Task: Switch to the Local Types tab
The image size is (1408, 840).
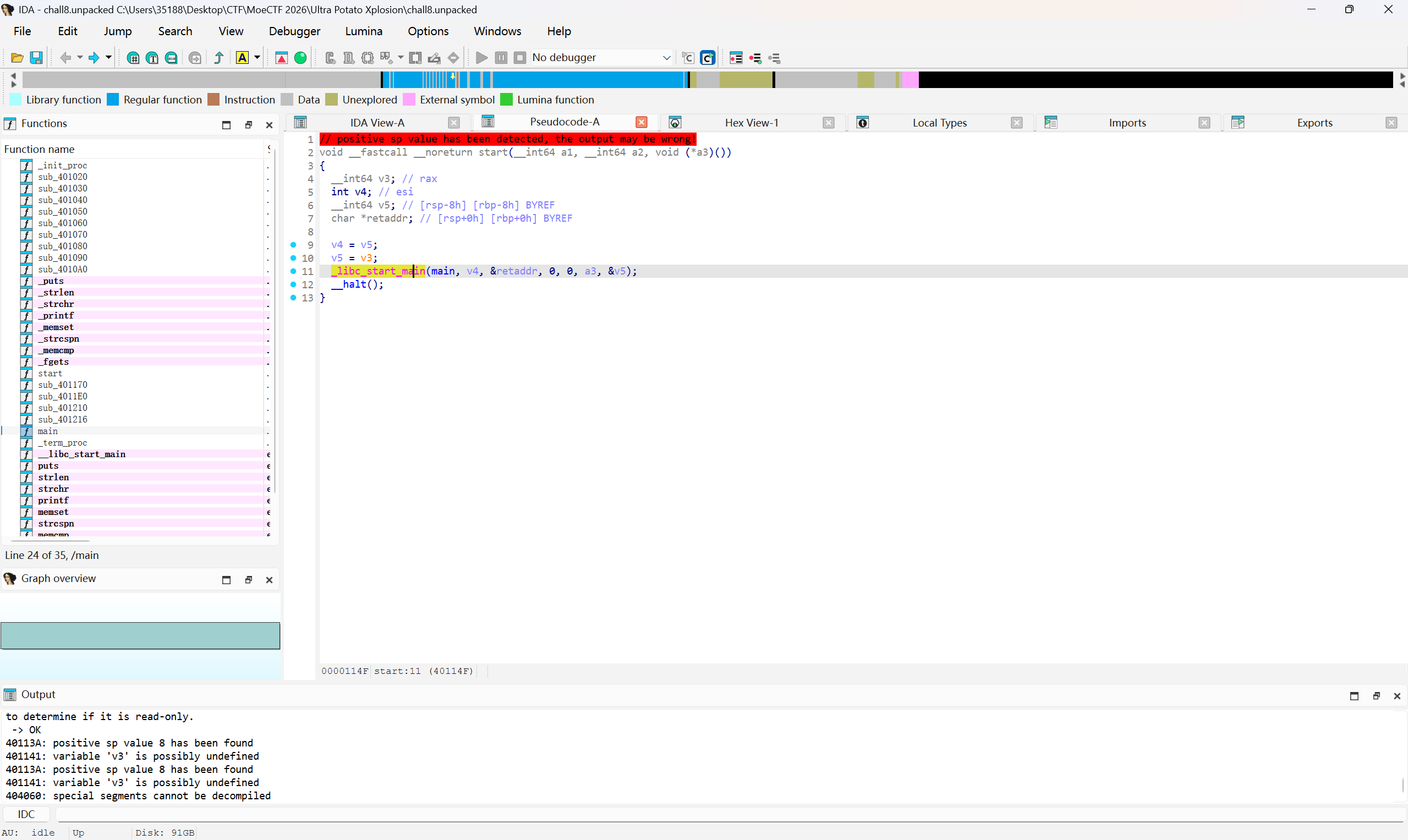Action: [939, 123]
